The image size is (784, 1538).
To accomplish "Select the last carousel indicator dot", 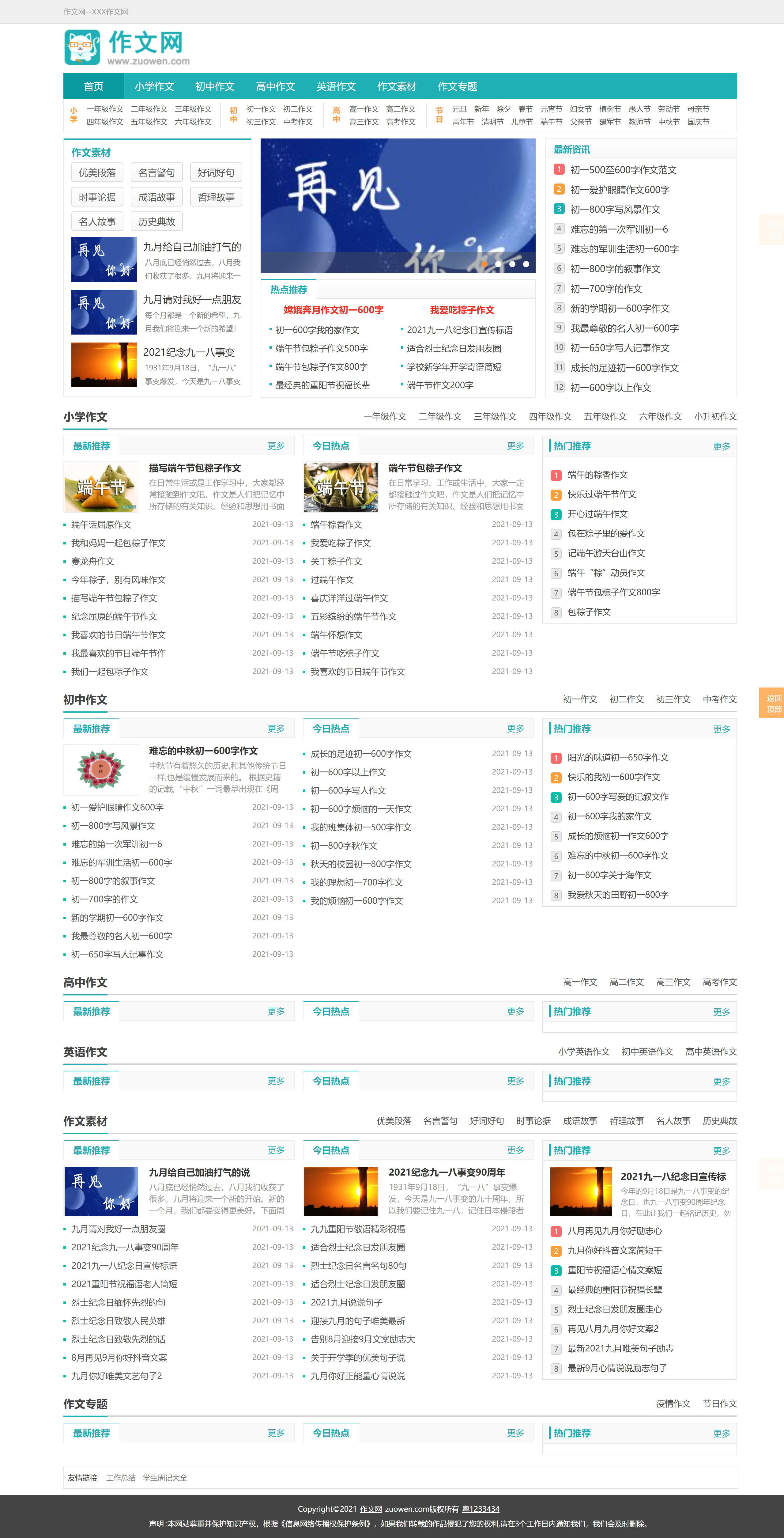I will (x=526, y=264).
